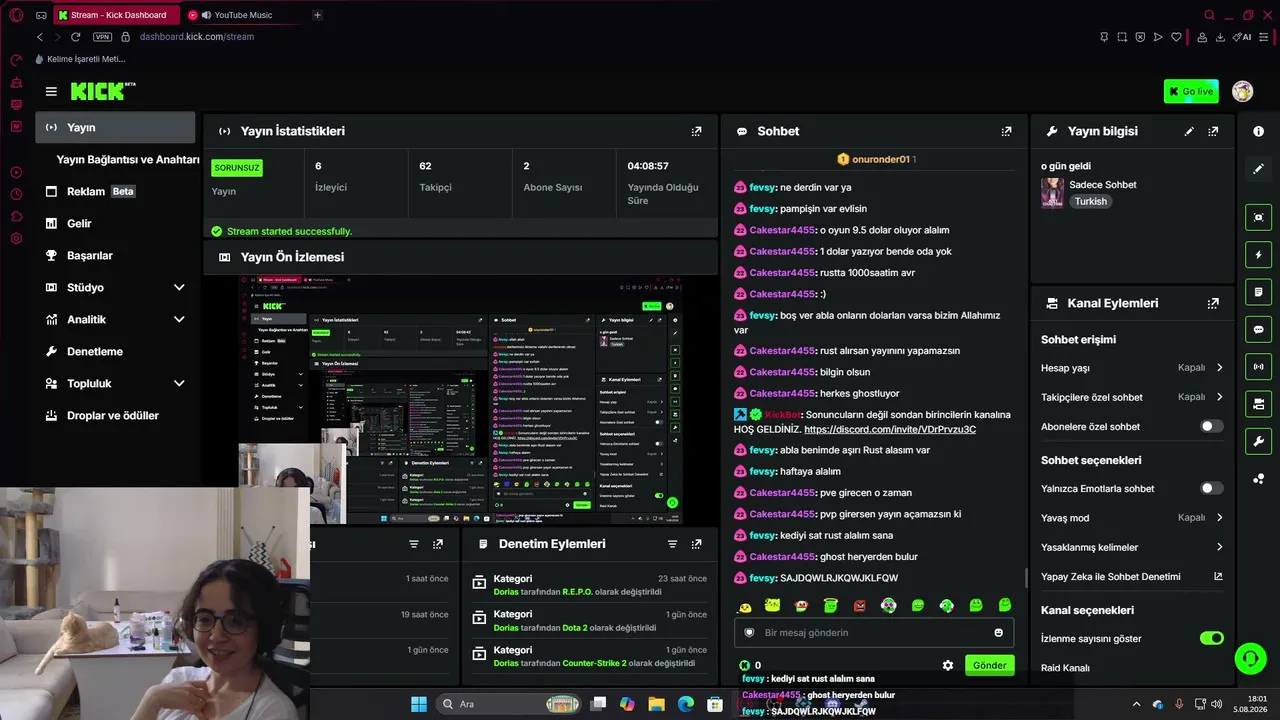
Task: Pop out the Yayın bilgisi panel
Action: tap(1213, 131)
